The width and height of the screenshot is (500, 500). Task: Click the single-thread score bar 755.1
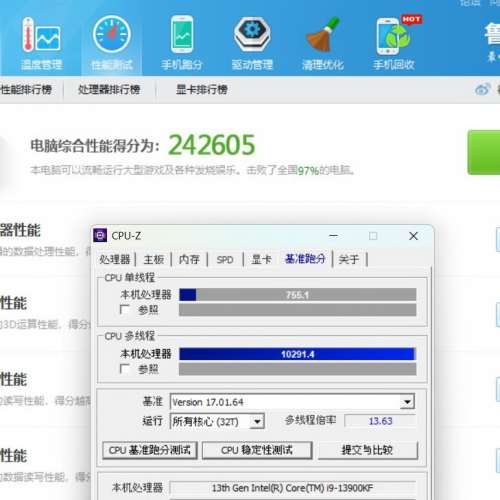click(x=298, y=295)
